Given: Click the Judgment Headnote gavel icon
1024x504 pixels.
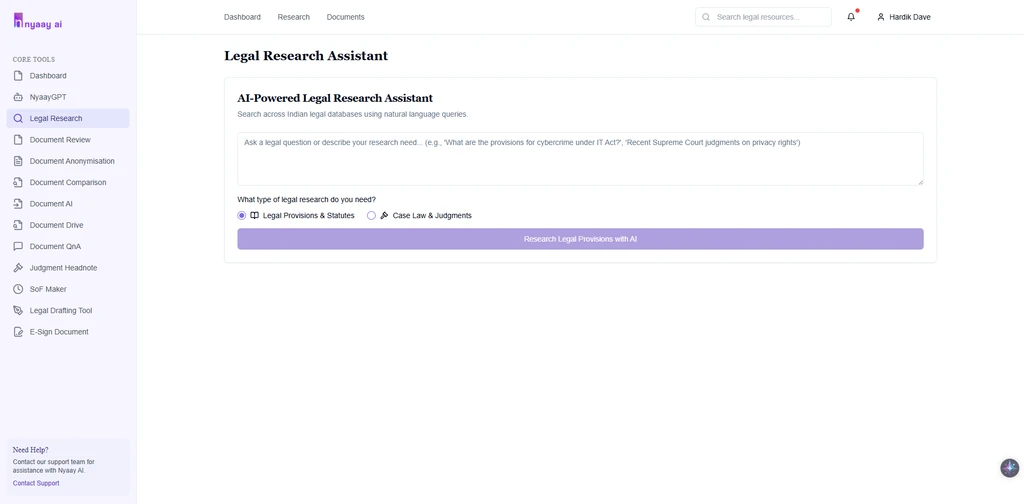Looking at the screenshot, I should pyautogui.click(x=18, y=268).
